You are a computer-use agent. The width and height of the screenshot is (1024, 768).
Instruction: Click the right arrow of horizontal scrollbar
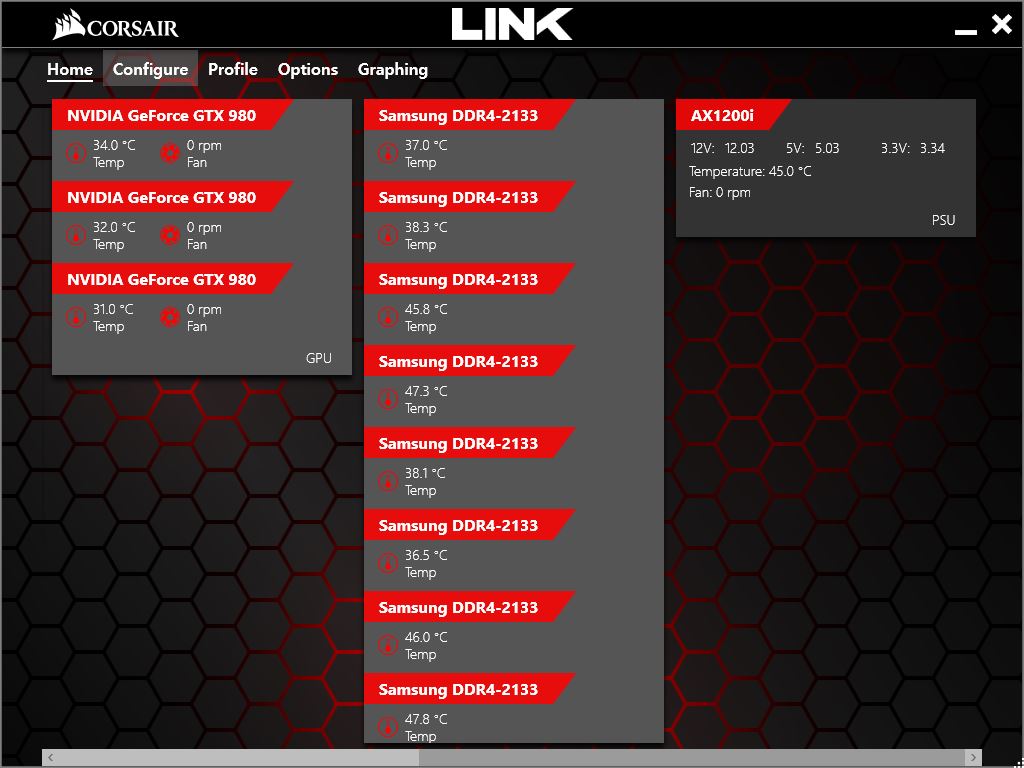[972, 758]
